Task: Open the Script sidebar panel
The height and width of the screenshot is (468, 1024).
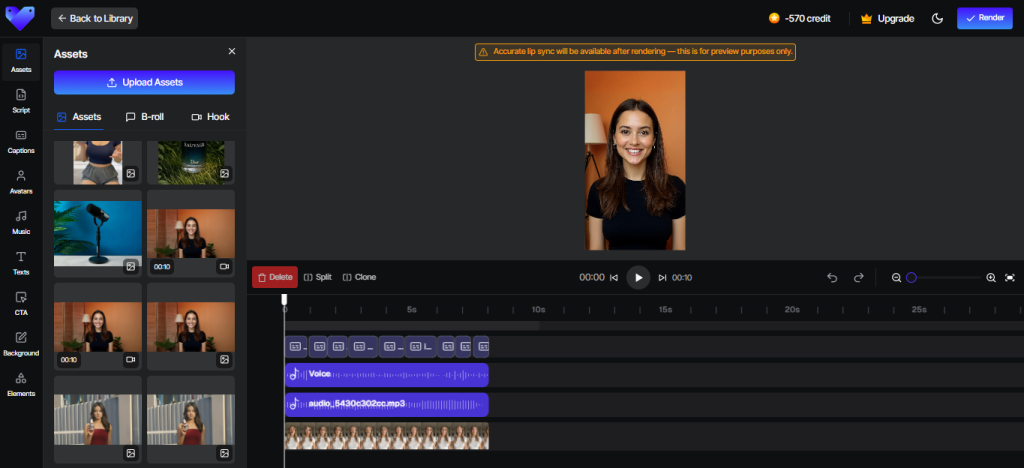Action: [x=21, y=101]
